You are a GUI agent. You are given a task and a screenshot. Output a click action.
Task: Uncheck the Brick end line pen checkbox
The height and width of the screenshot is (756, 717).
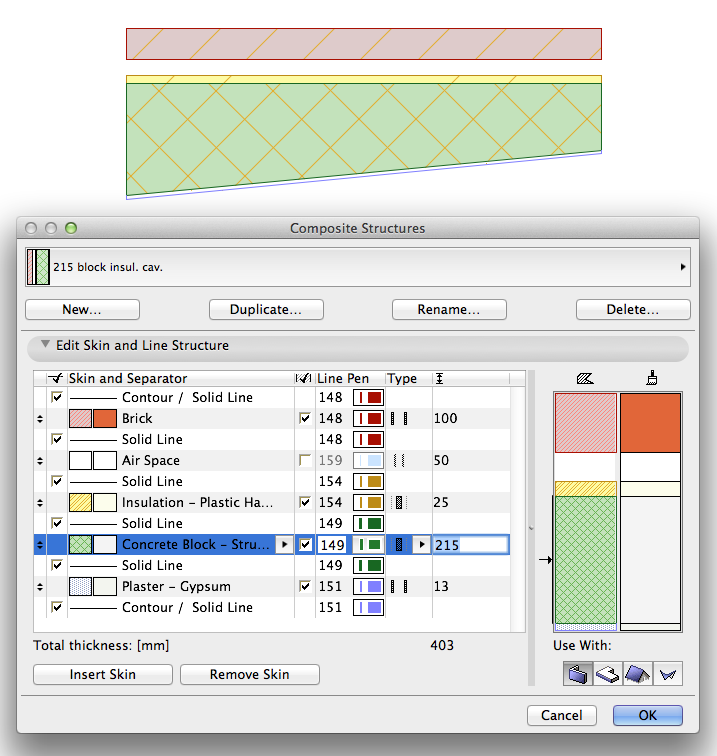pos(305,418)
